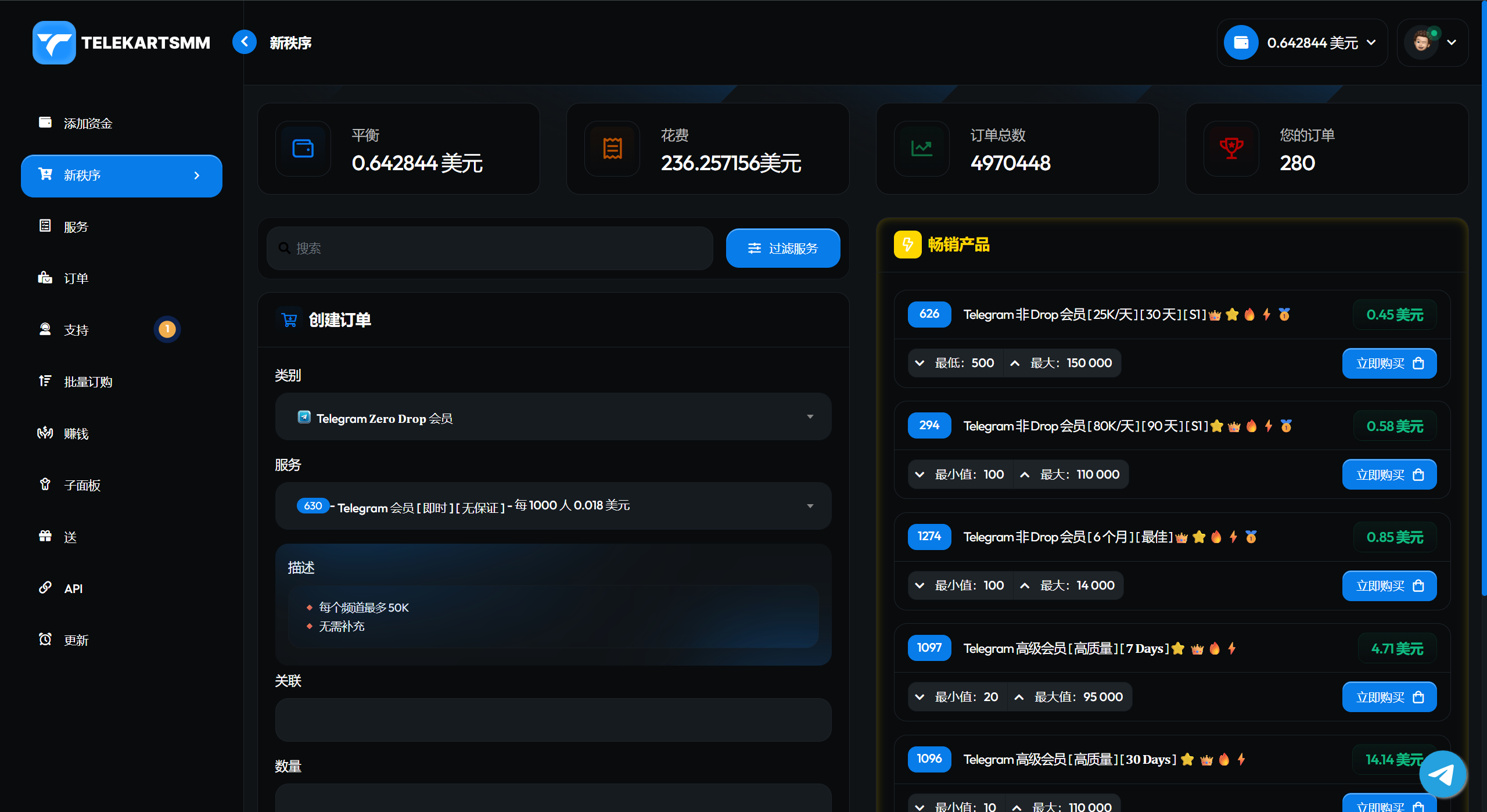Image resolution: width=1487 pixels, height=812 pixels.
Task: Click the 0.85 美元 price tag
Action: 1395,537
